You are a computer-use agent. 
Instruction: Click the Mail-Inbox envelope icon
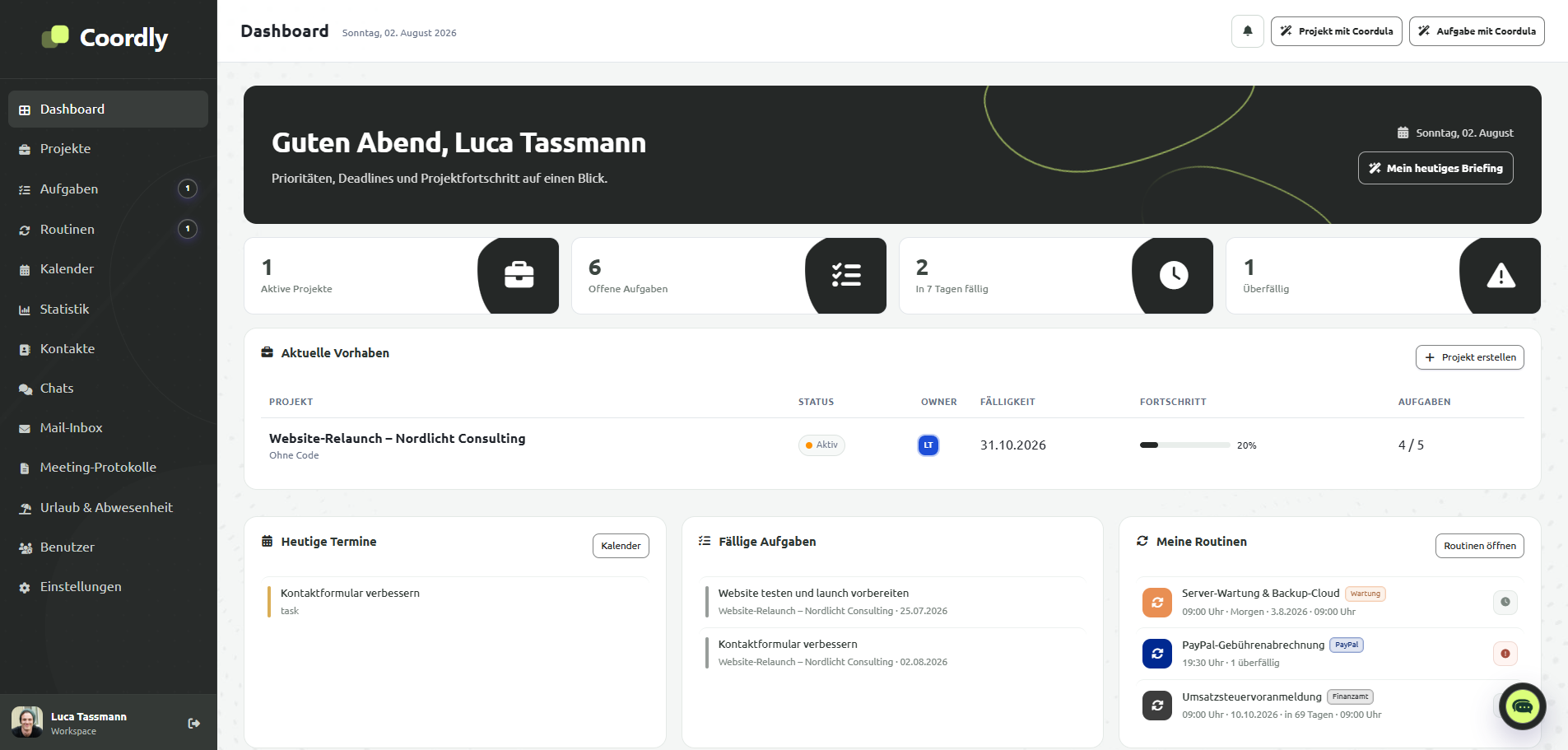click(x=25, y=429)
